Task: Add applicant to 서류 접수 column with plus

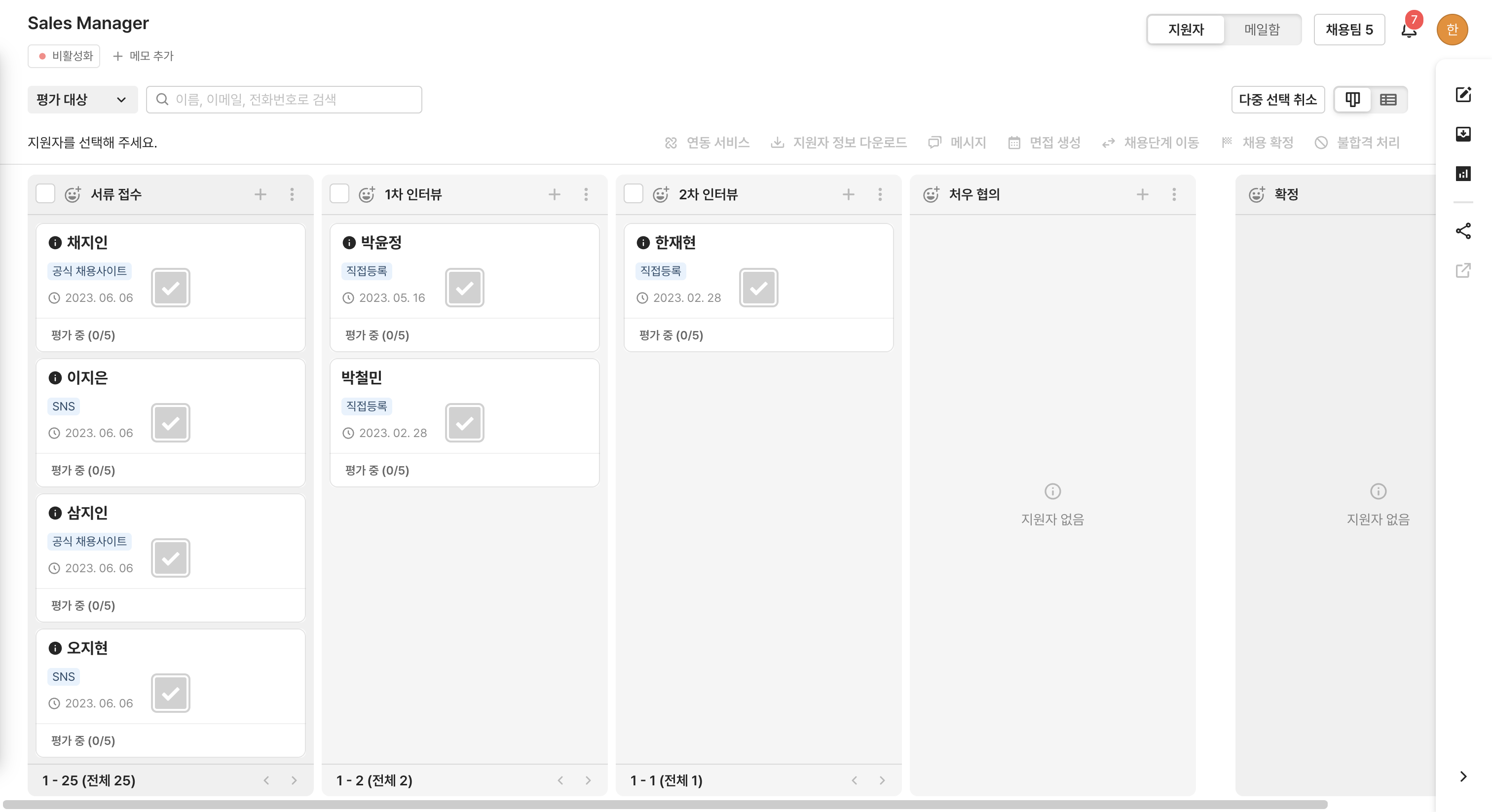Action: (260, 194)
